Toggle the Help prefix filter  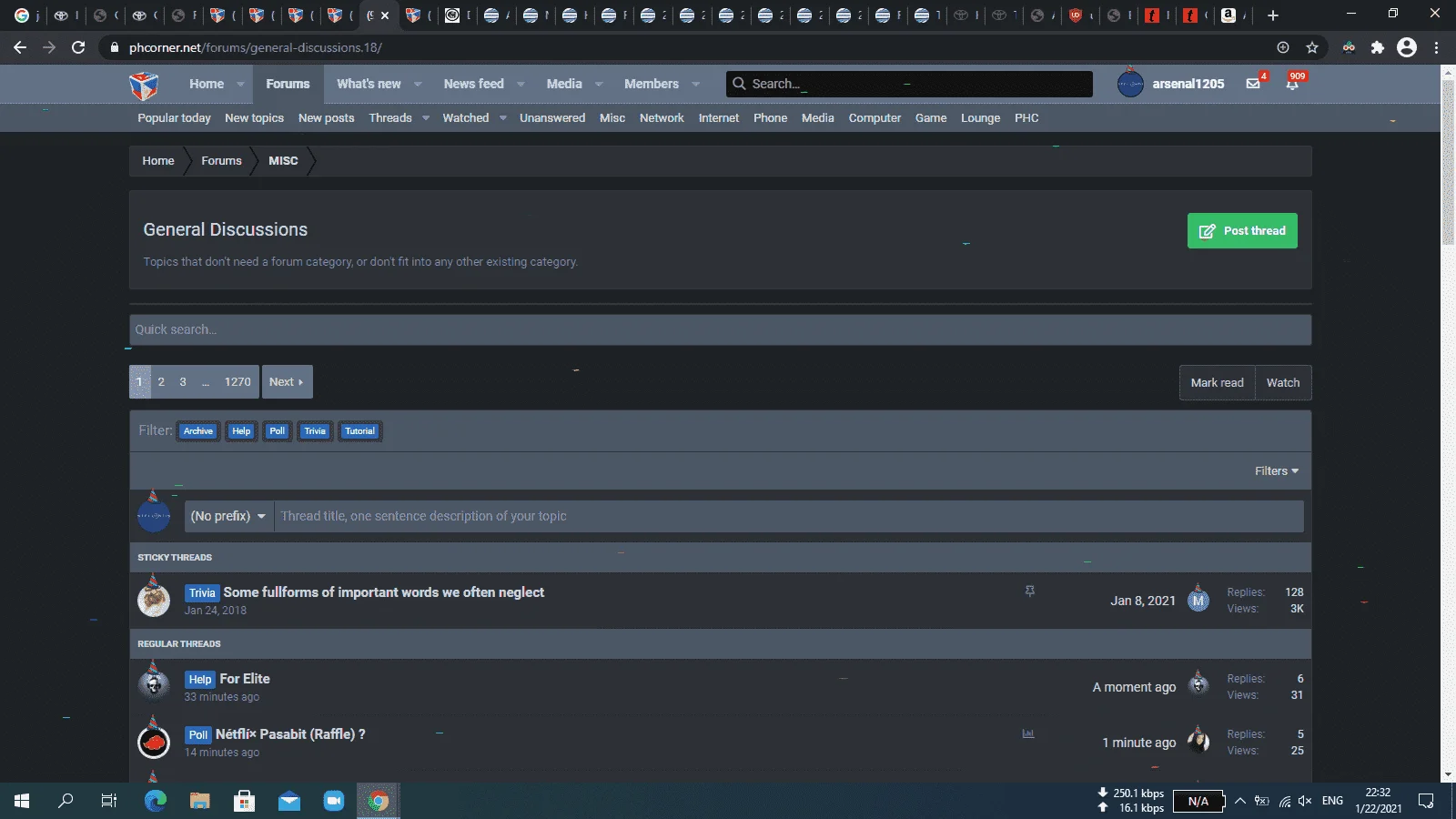pos(241,431)
